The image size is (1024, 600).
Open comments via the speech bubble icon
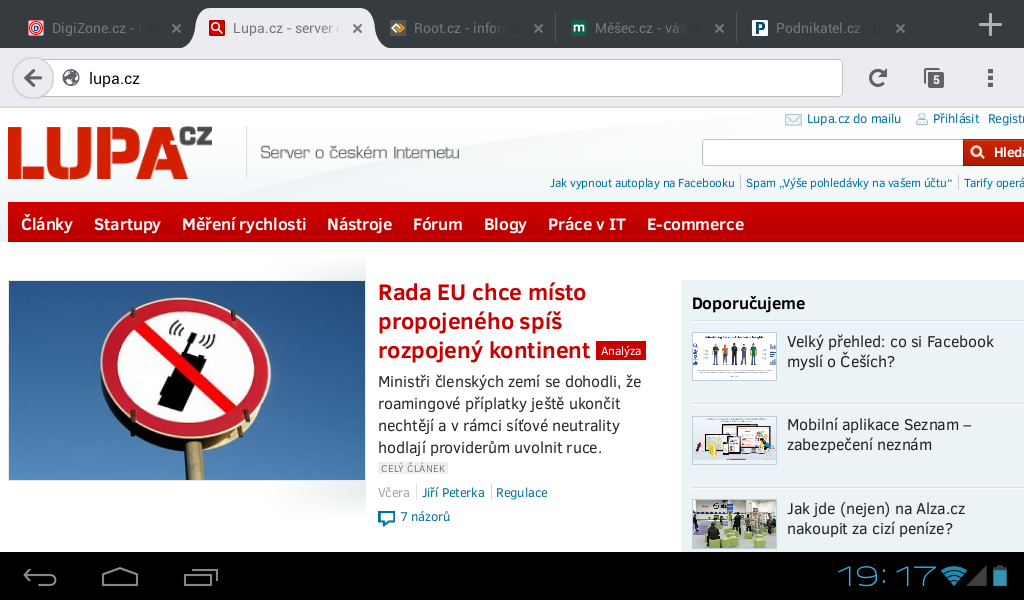click(386, 518)
